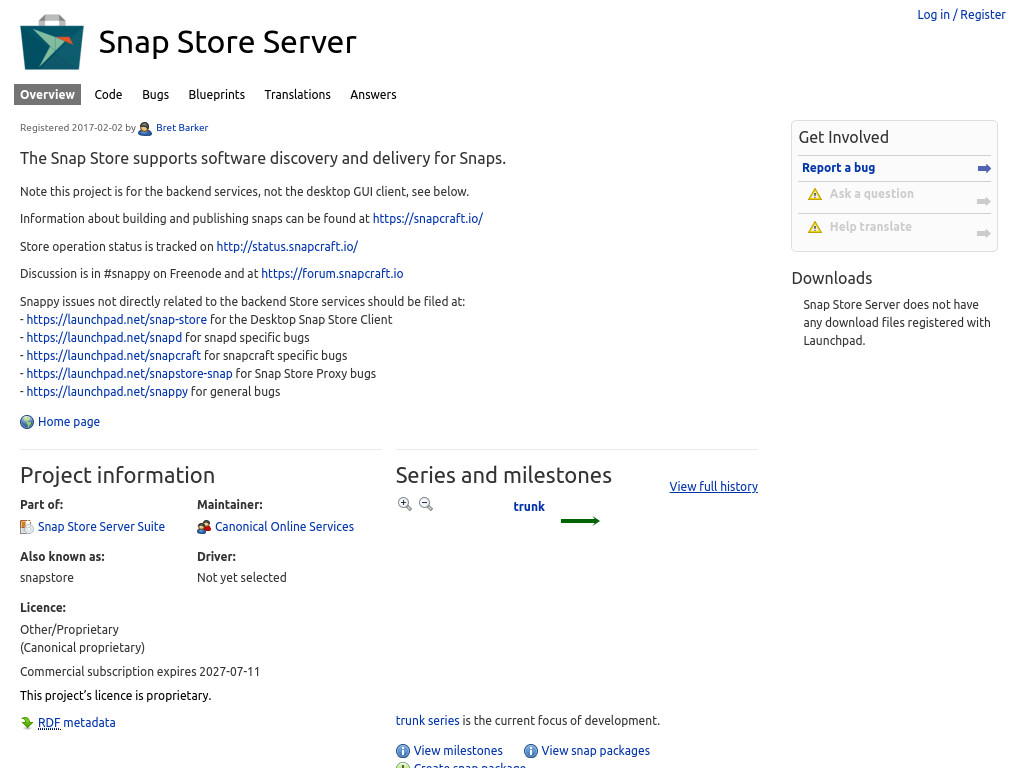Click 'Commercial subscription expires 2027-07-11' text
Screen dimensions: 1024x768
(x=140, y=672)
